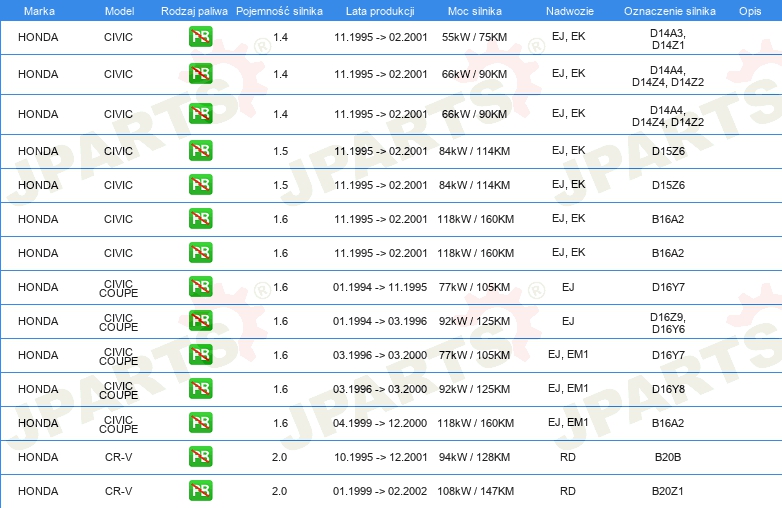
Task: Click the Pojemność silnika column header
Action: click(x=279, y=11)
